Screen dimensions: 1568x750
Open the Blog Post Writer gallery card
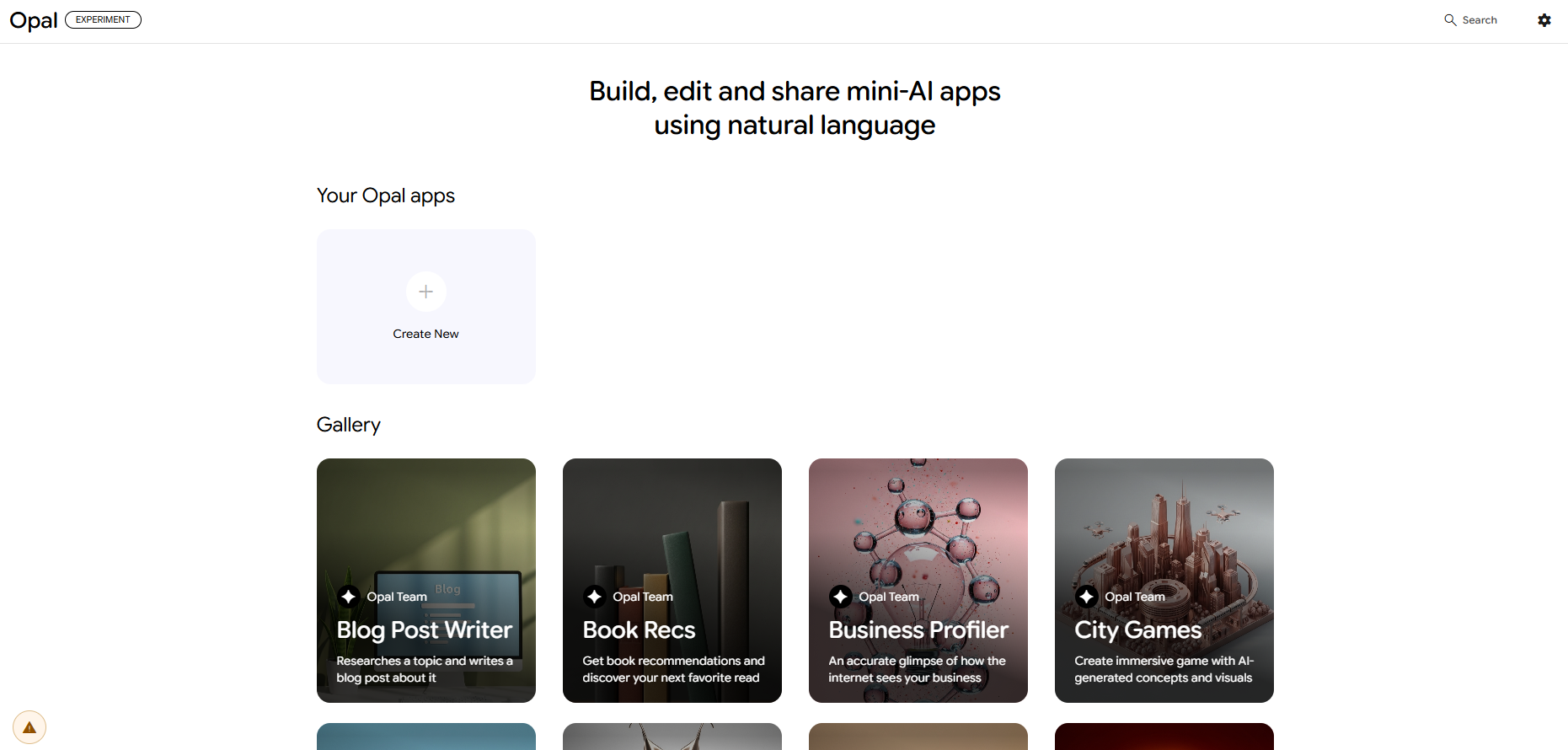tap(425, 581)
